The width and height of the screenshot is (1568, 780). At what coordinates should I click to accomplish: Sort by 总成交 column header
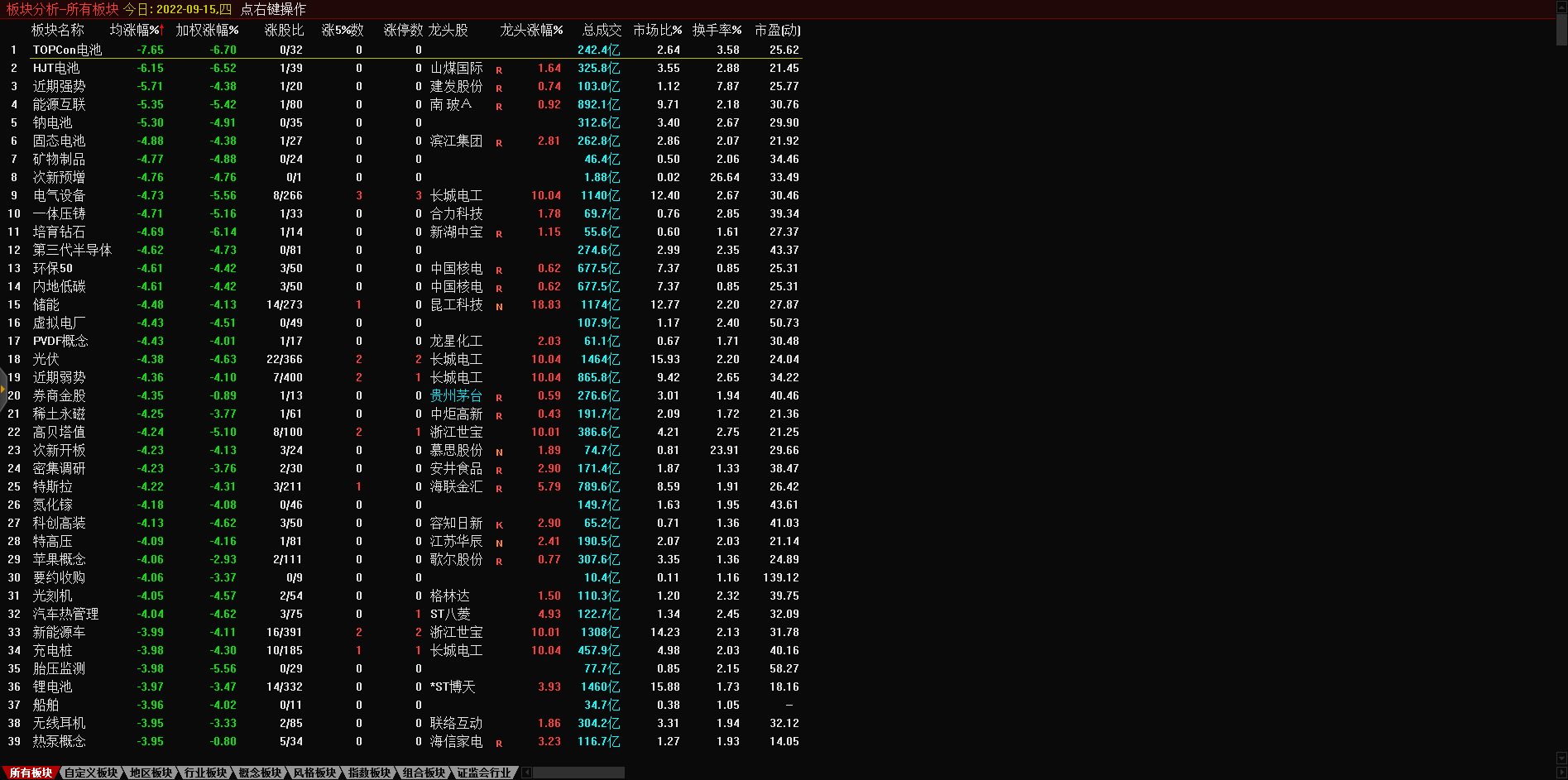[601, 30]
